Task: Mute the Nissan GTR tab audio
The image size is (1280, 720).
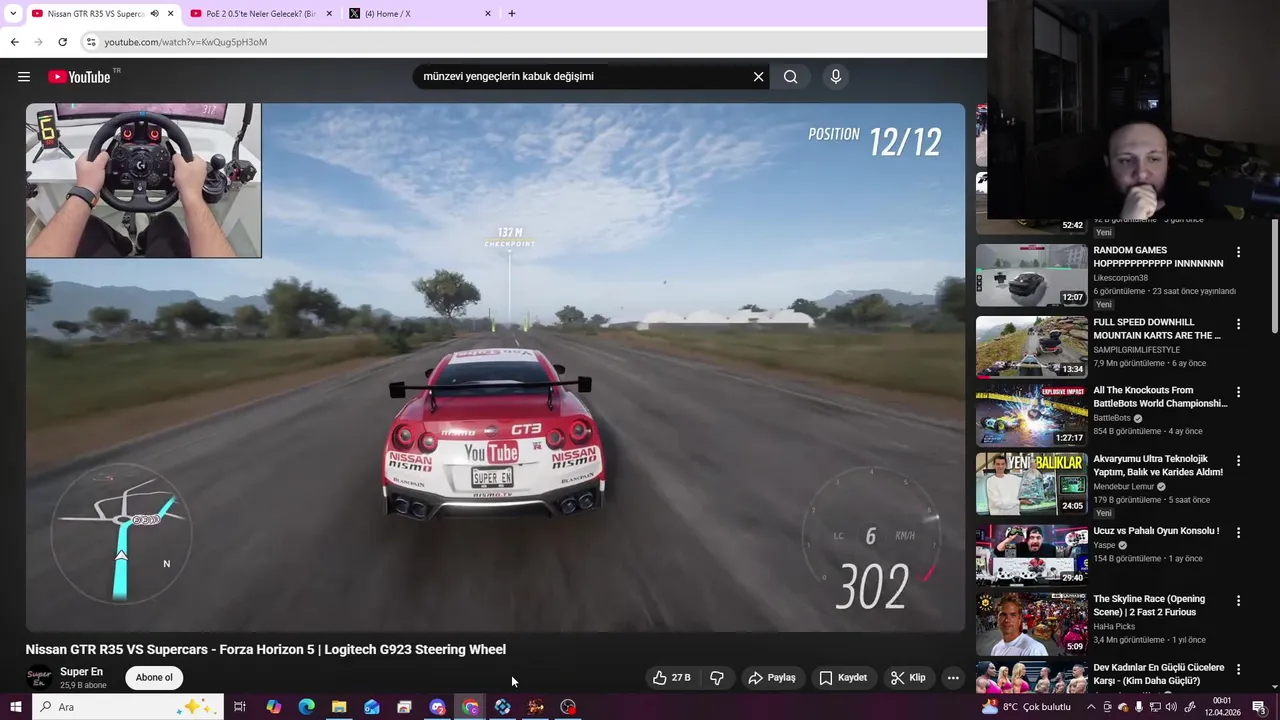Action: 155,14
